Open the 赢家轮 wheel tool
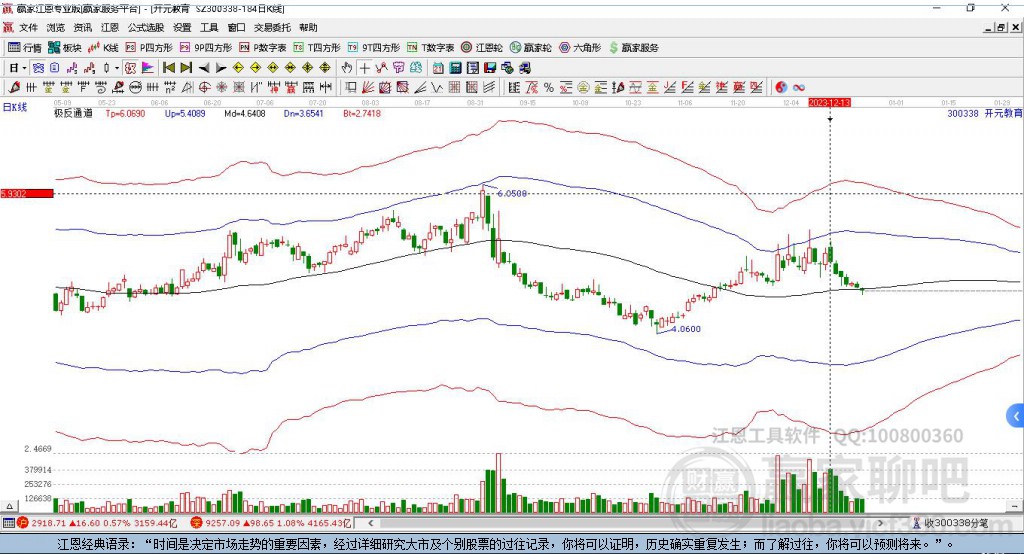This screenshot has width=1024, height=554. [531, 48]
